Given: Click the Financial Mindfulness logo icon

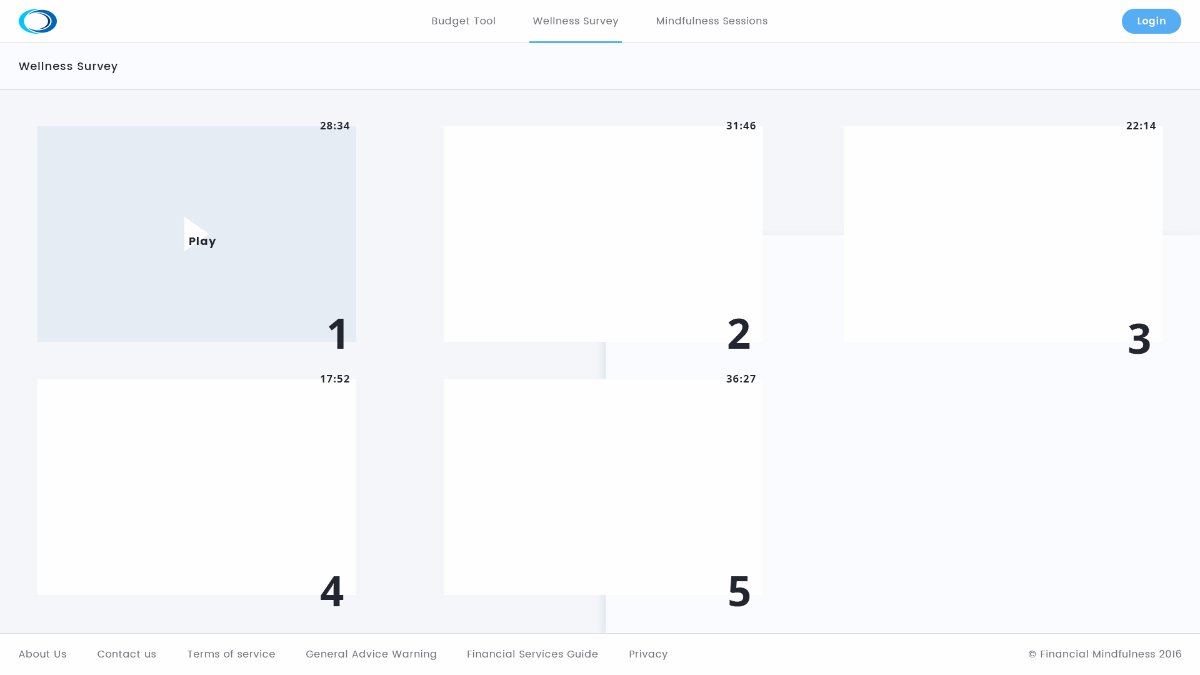Looking at the screenshot, I should (x=38, y=21).
